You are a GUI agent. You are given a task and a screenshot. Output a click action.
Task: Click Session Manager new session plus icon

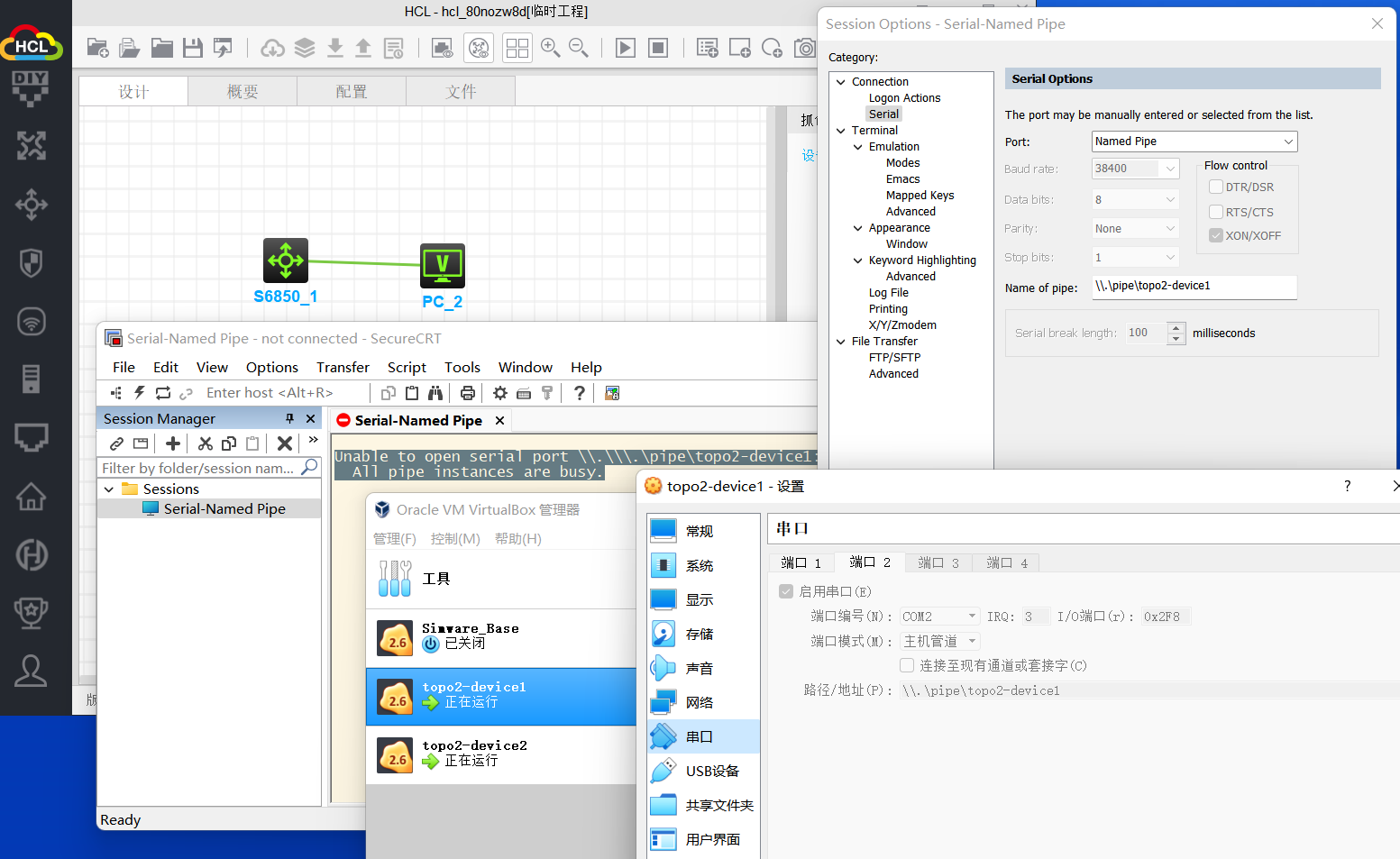click(x=173, y=443)
